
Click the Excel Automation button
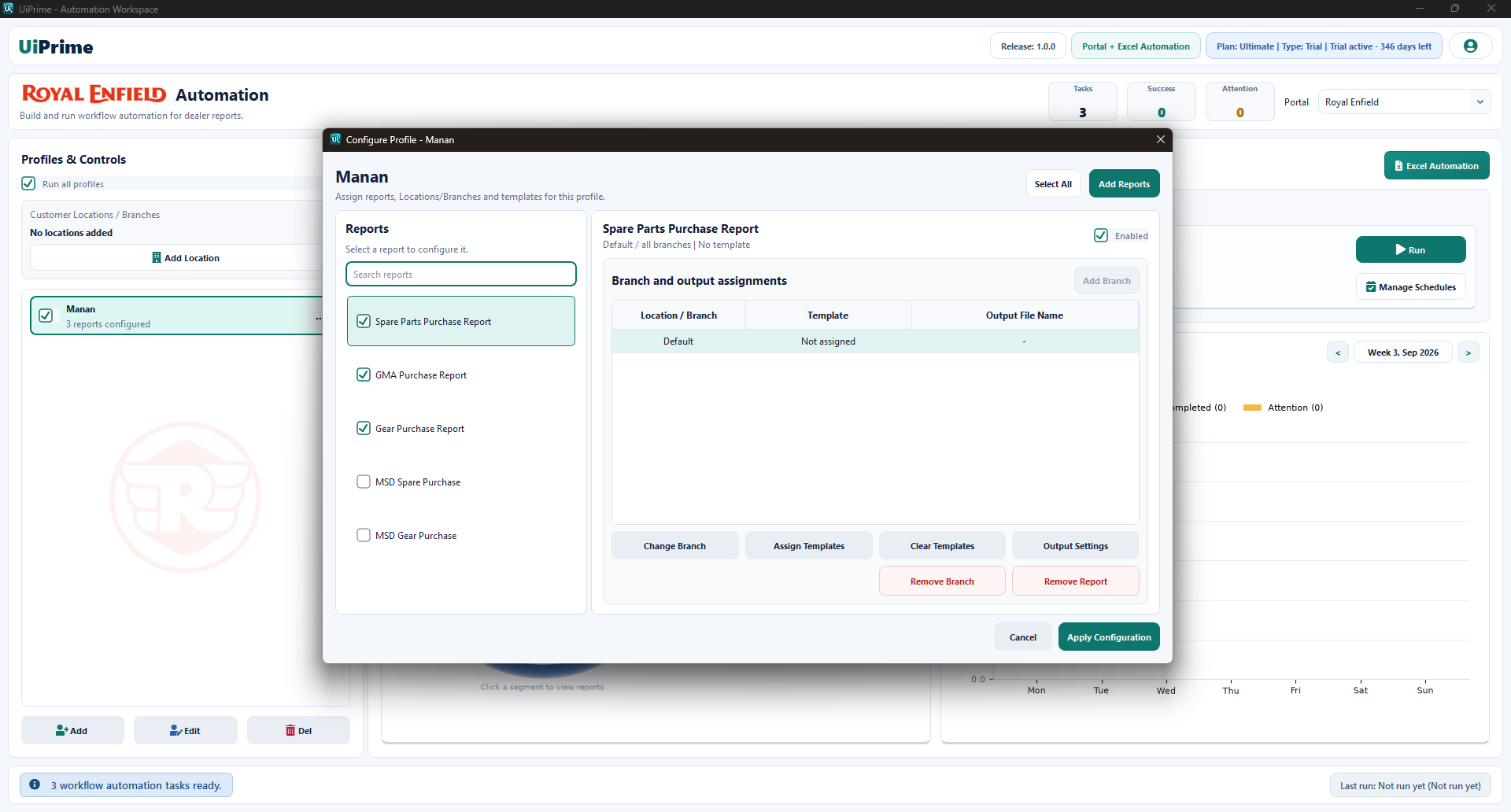tap(1436, 165)
